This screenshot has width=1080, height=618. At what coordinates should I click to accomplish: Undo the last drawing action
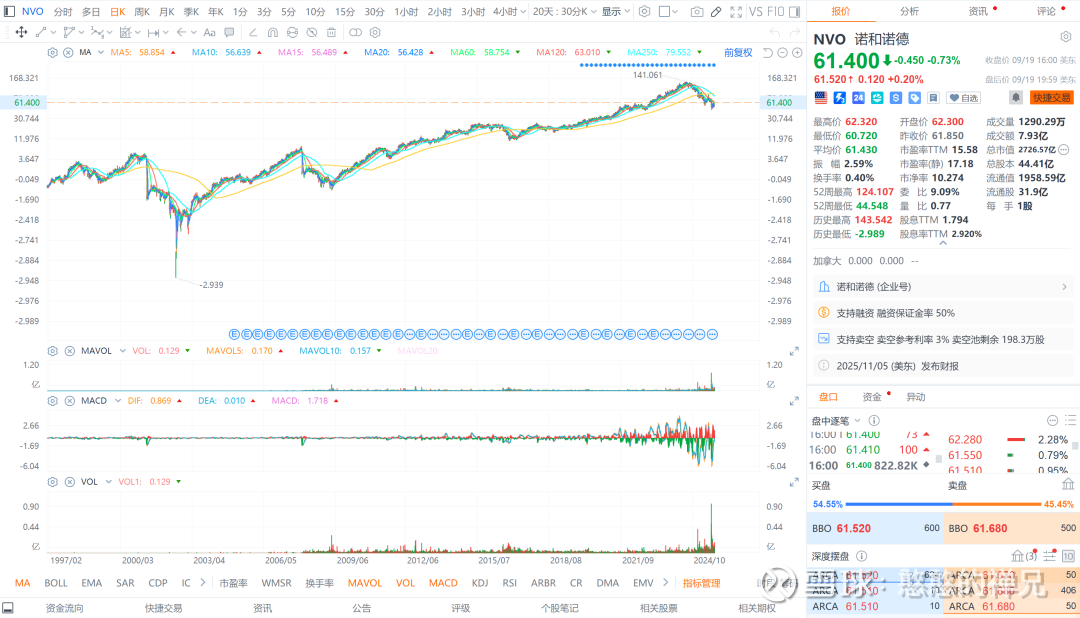[x=775, y=32]
